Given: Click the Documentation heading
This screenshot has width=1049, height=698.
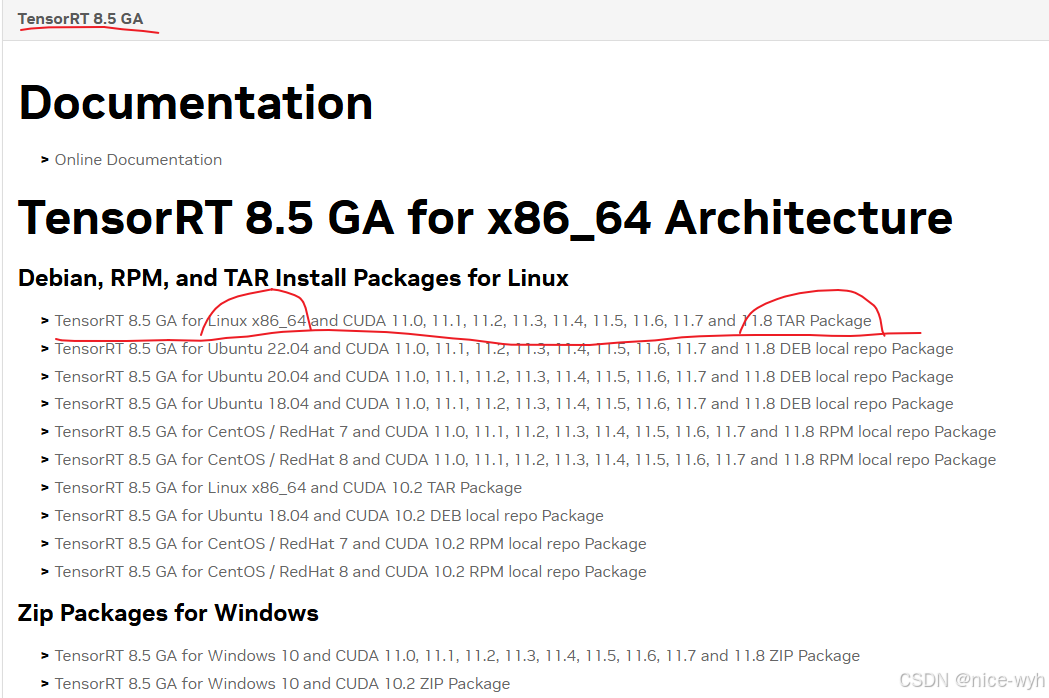Looking at the screenshot, I should (x=195, y=103).
